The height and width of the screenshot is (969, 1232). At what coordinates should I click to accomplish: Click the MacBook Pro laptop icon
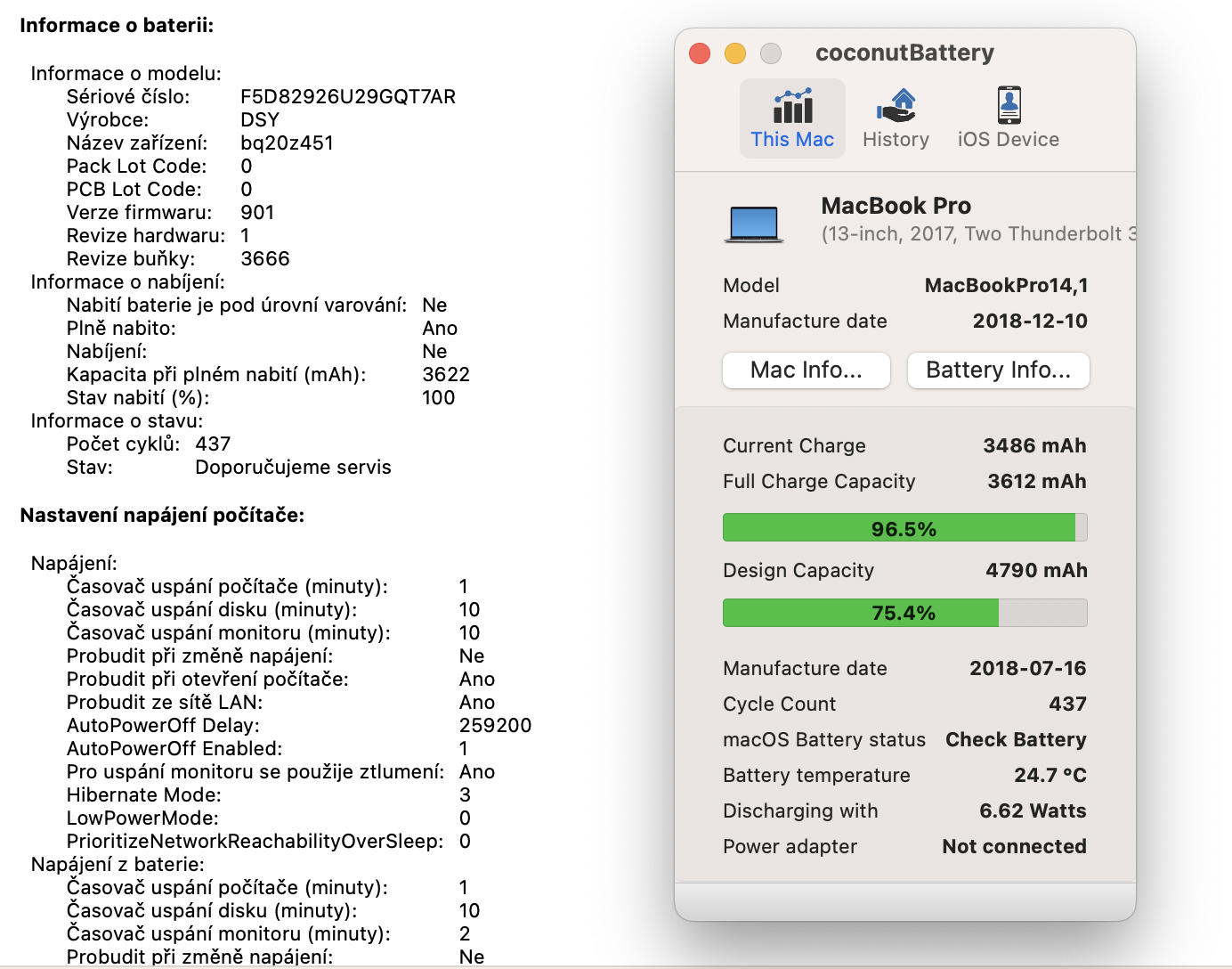click(753, 224)
